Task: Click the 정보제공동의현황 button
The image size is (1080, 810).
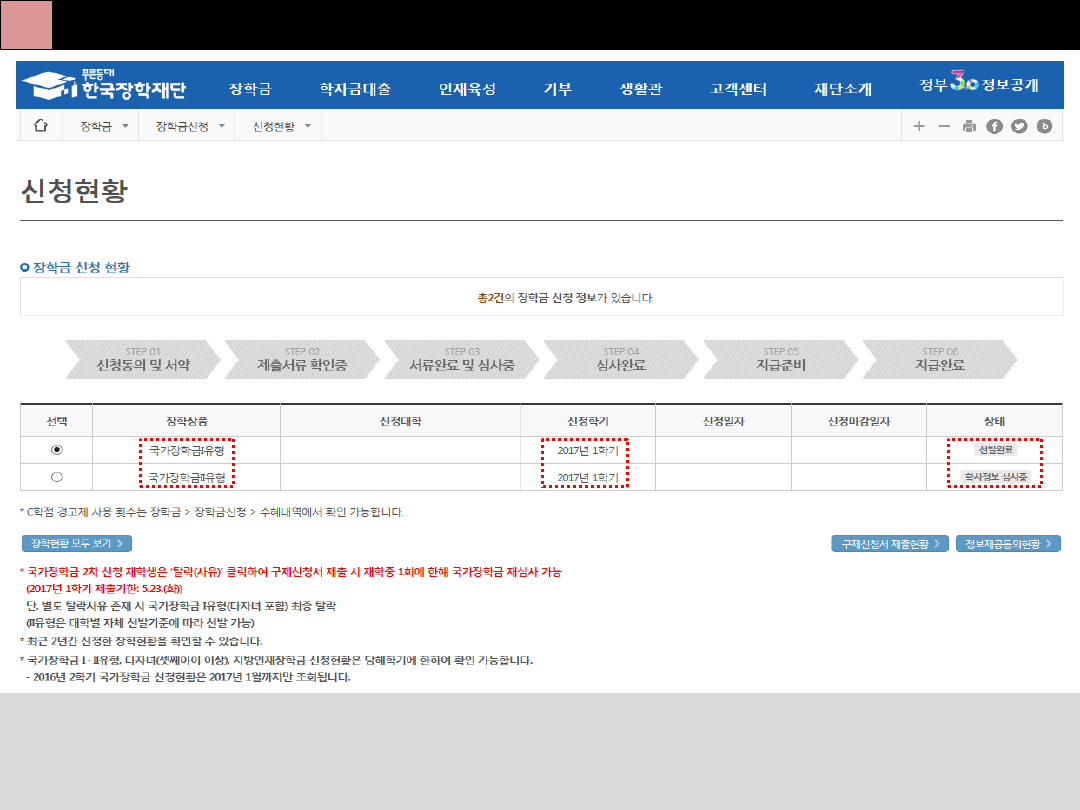Action: click(1008, 544)
